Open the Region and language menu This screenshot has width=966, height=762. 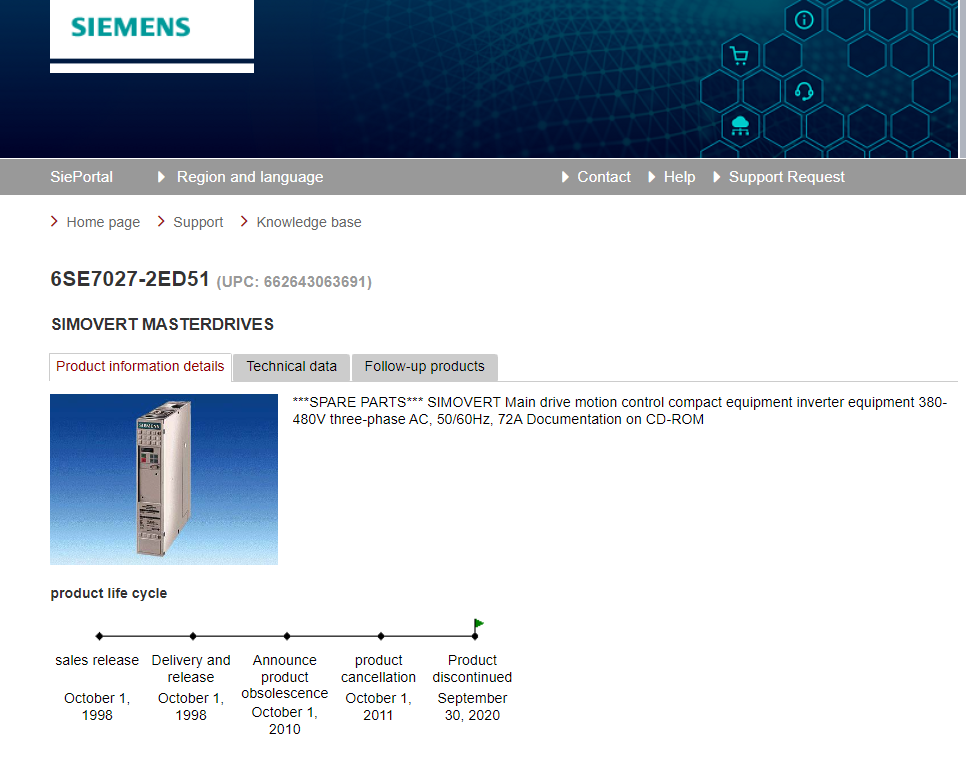point(249,177)
